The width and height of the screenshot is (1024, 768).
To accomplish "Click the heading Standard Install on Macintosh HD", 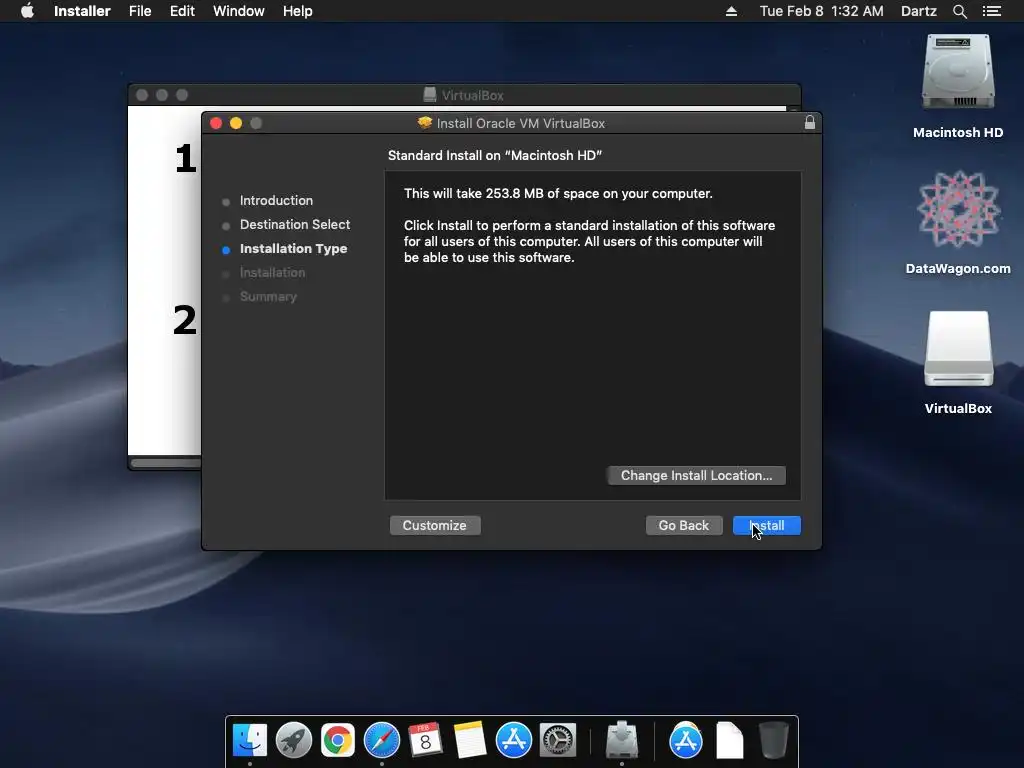I will 495,155.
